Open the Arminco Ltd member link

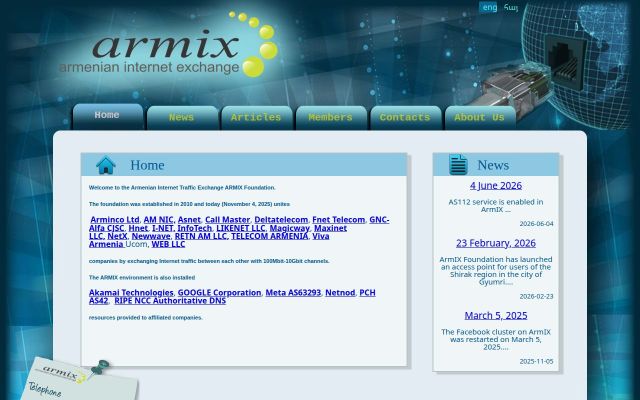coord(115,220)
